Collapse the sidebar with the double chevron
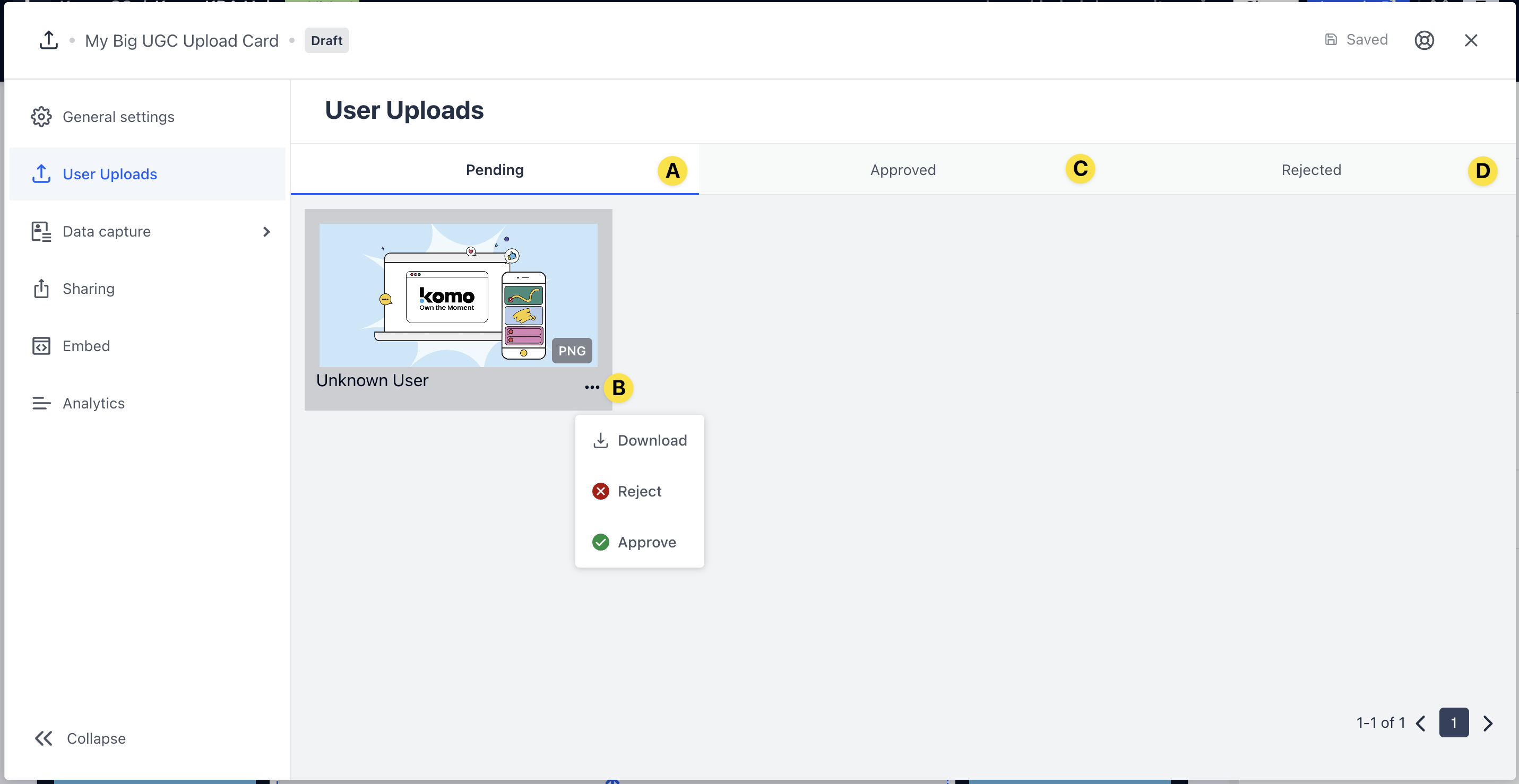This screenshot has height=784, width=1519. click(x=44, y=738)
